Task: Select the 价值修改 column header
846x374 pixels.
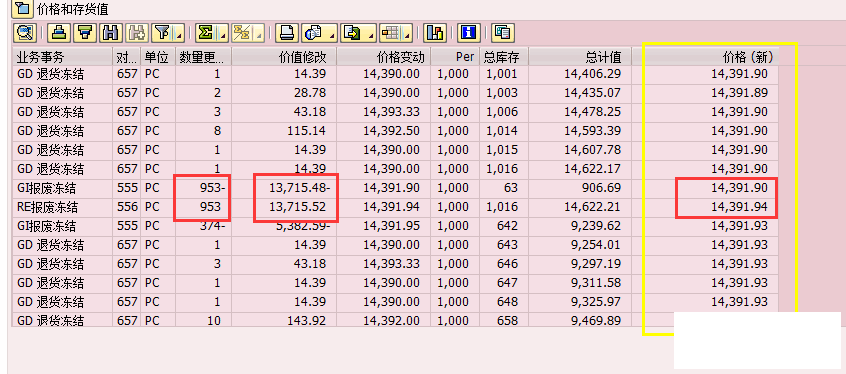Action: (284, 57)
